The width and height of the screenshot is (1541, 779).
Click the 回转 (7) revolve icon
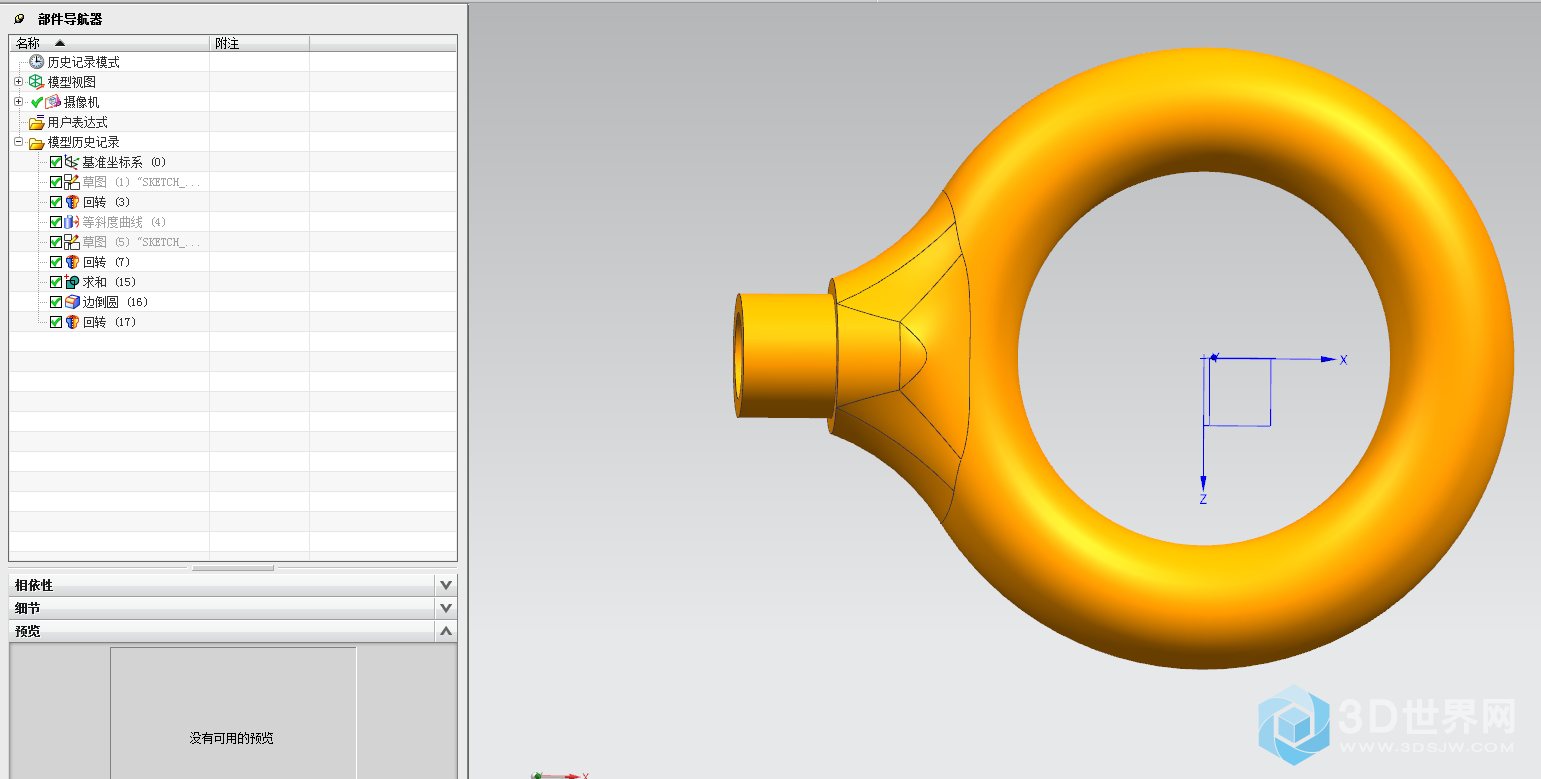[72, 262]
